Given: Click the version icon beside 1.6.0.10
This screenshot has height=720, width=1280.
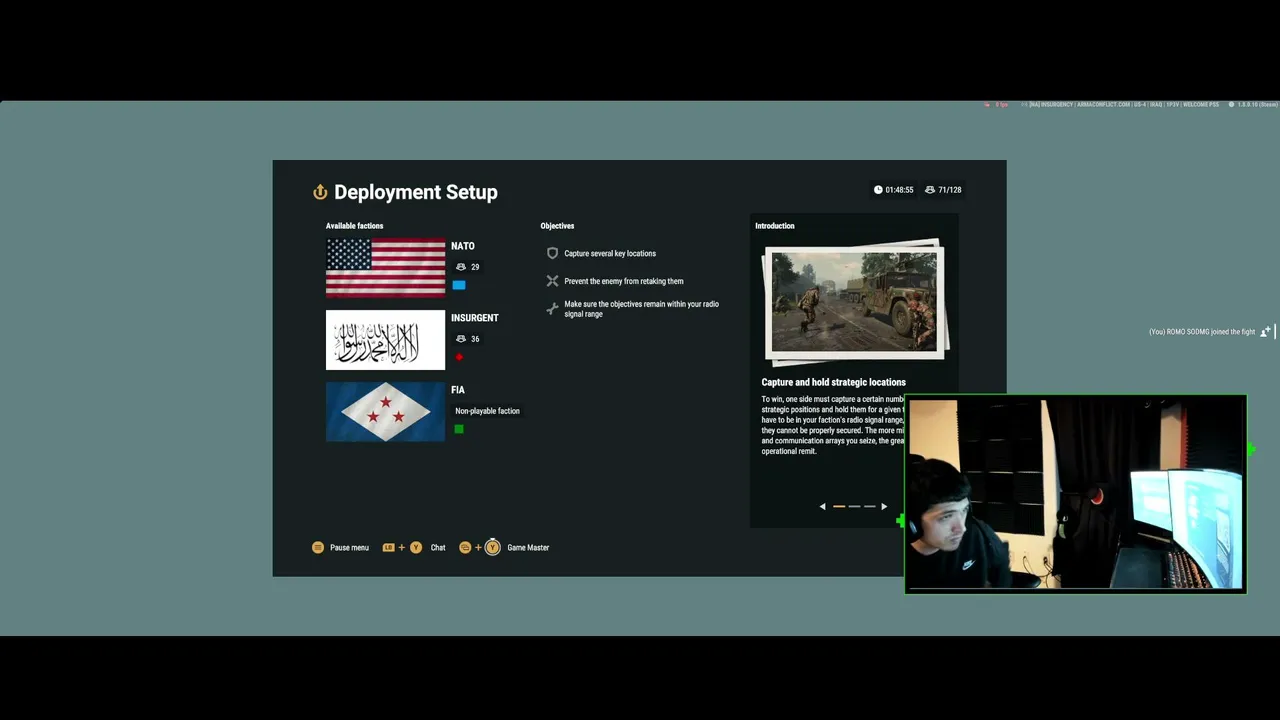Looking at the screenshot, I should (x=1231, y=105).
